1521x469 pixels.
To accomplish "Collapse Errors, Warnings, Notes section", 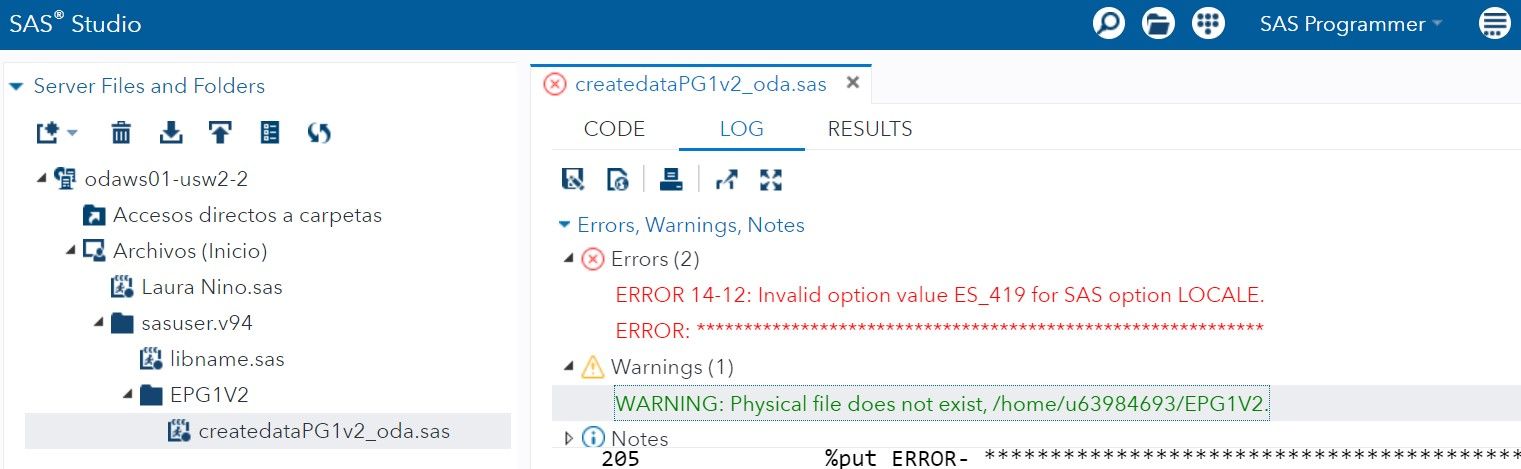I will pos(567,225).
